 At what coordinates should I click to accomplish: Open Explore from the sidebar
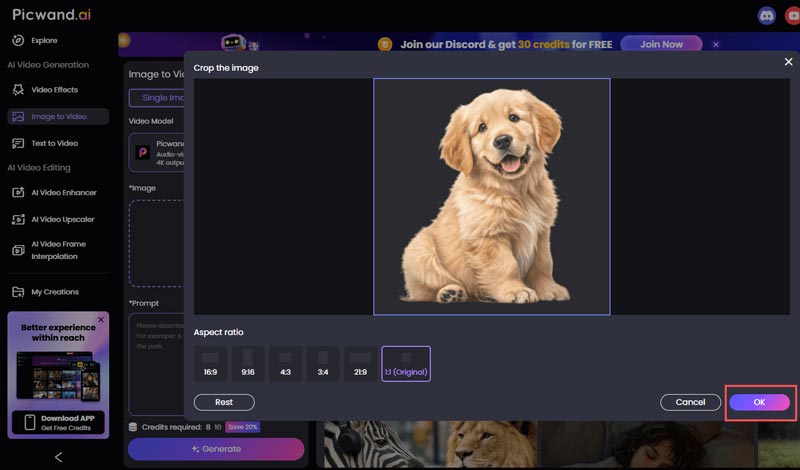point(44,41)
